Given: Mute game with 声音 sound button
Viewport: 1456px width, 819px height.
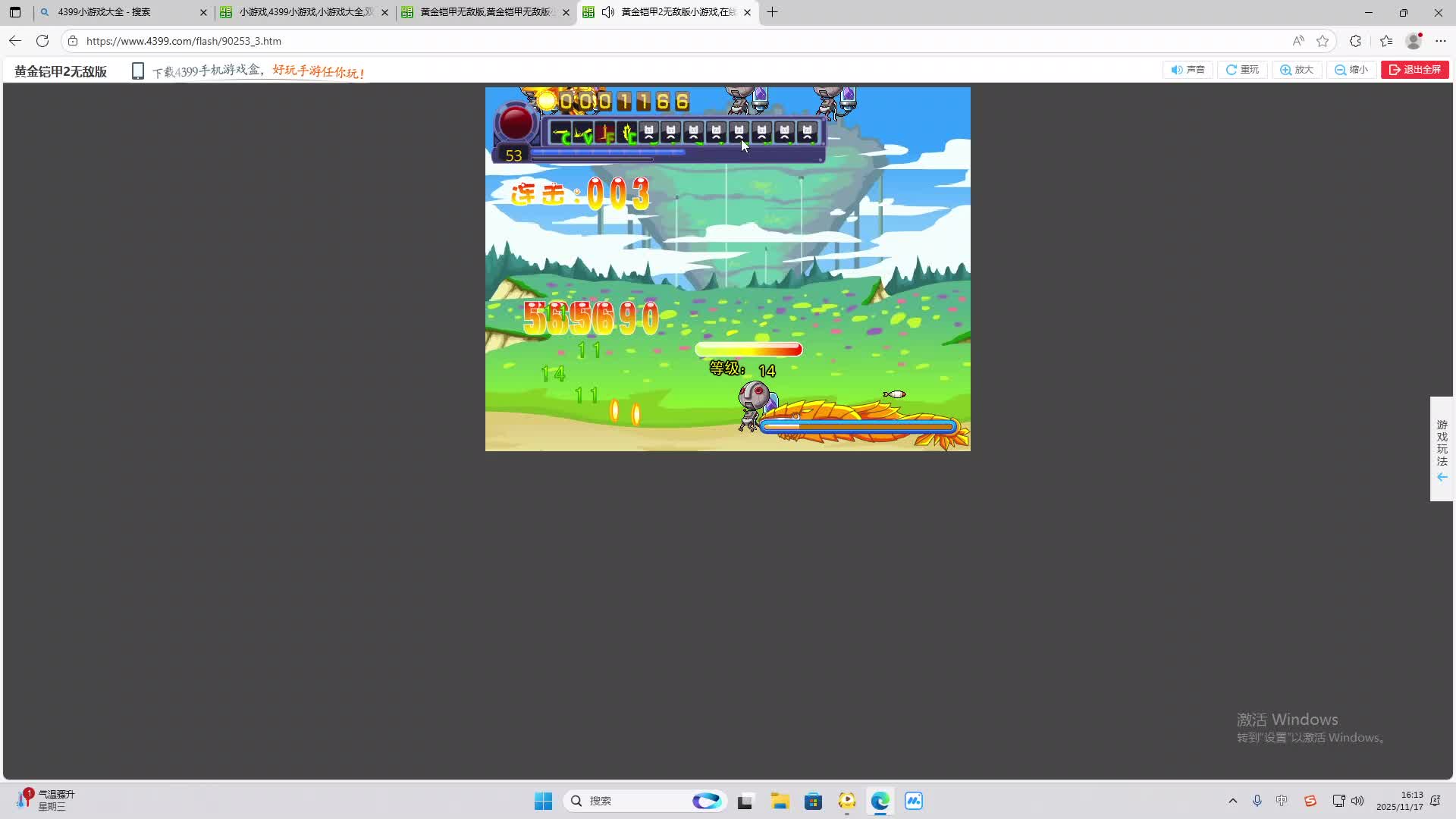Looking at the screenshot, I should 1188,70.
